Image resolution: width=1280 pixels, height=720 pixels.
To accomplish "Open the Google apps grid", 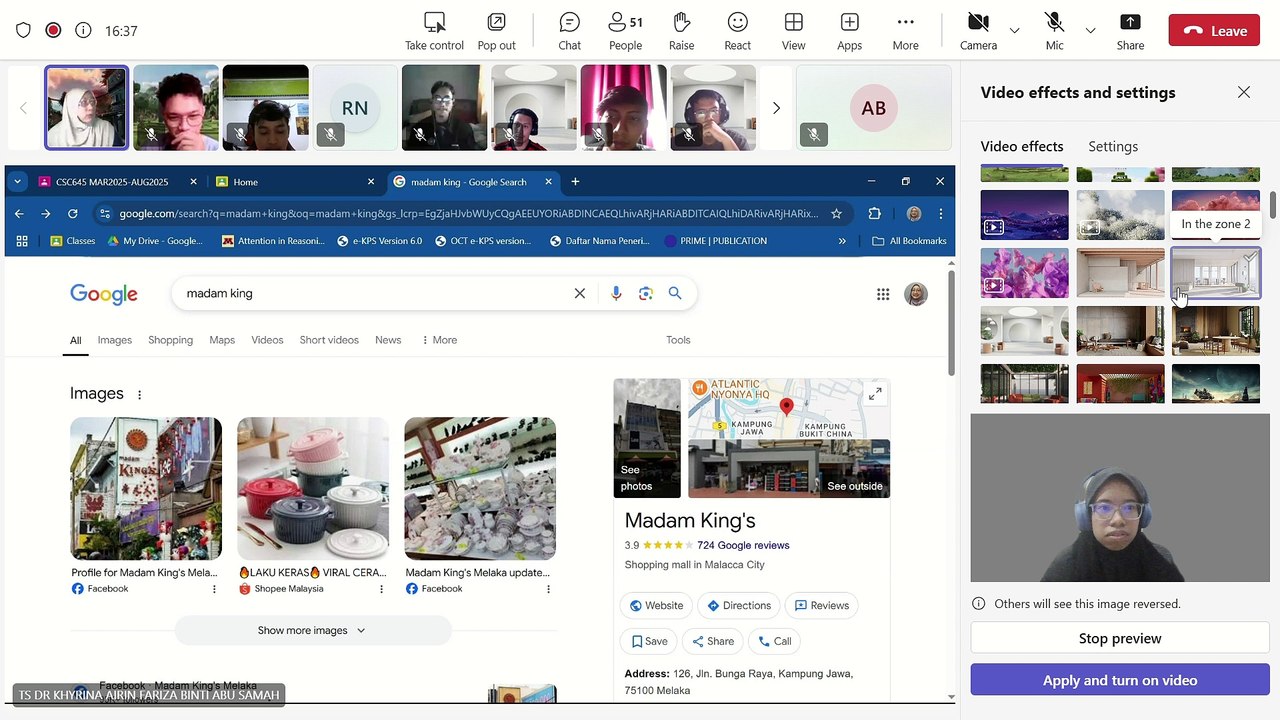I will pos(883,294).
